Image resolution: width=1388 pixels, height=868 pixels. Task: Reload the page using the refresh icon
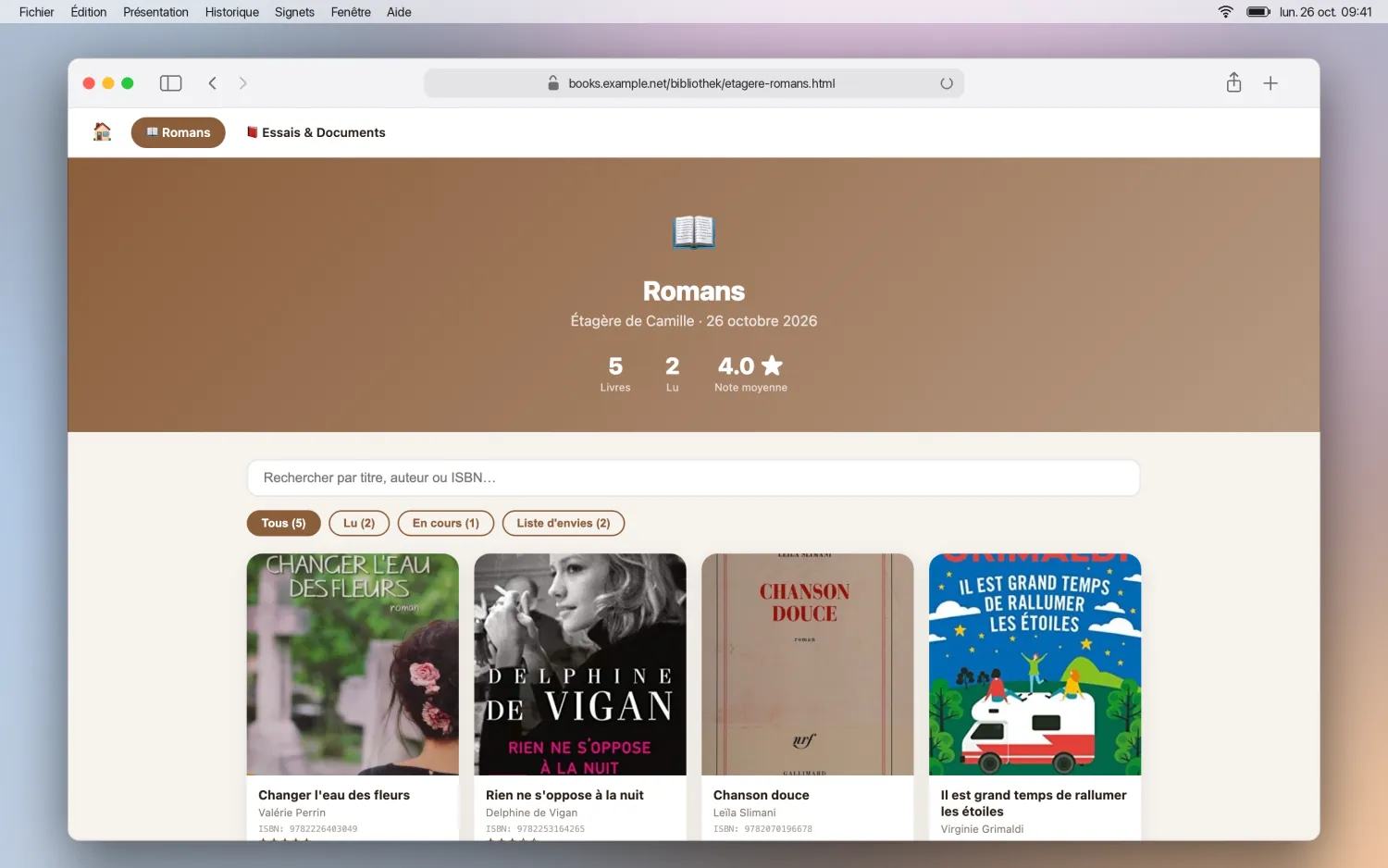947,83
